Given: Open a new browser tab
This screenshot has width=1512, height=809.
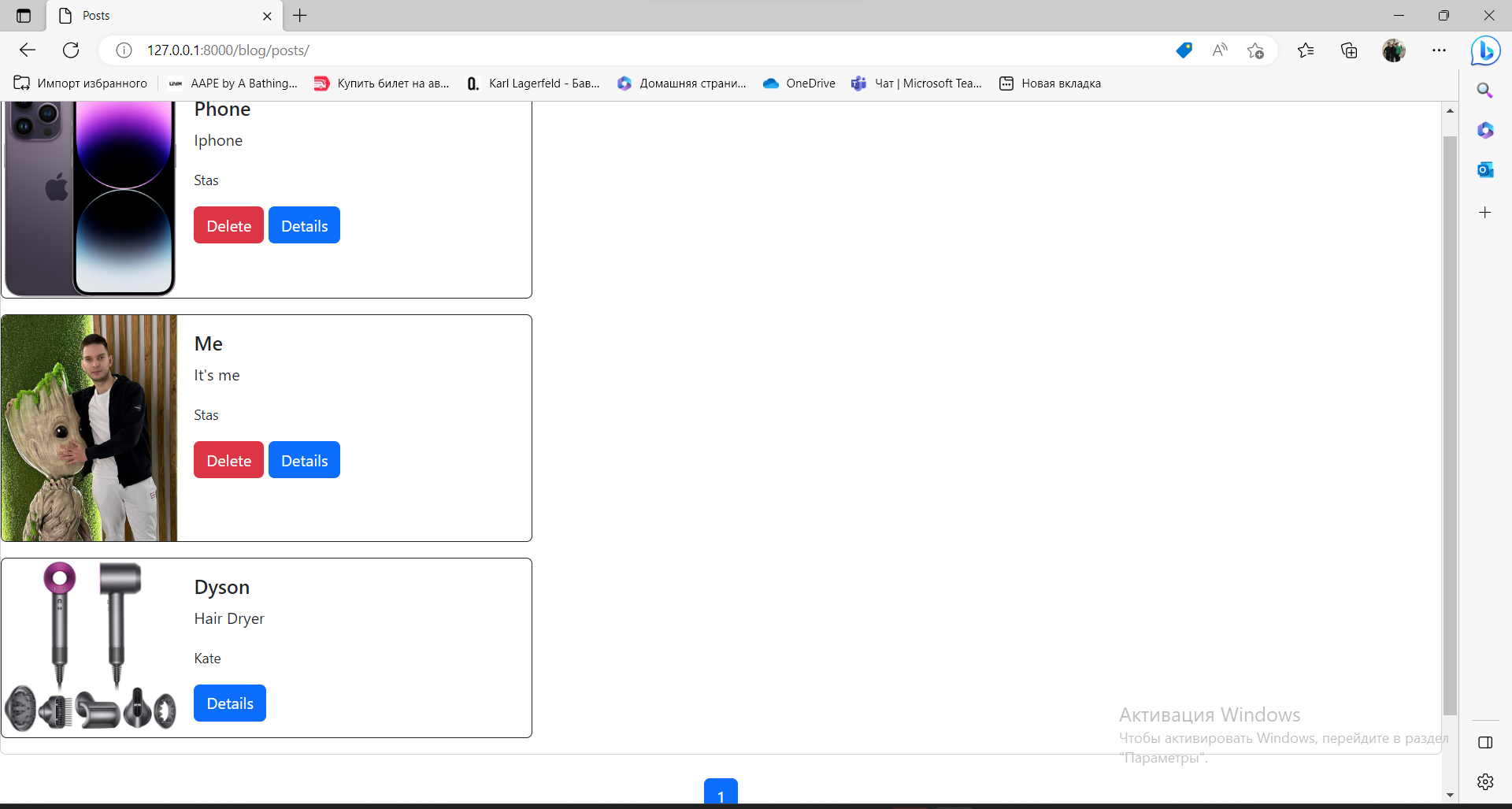Looking at the screenshot, I should click(x=300, y=16).
